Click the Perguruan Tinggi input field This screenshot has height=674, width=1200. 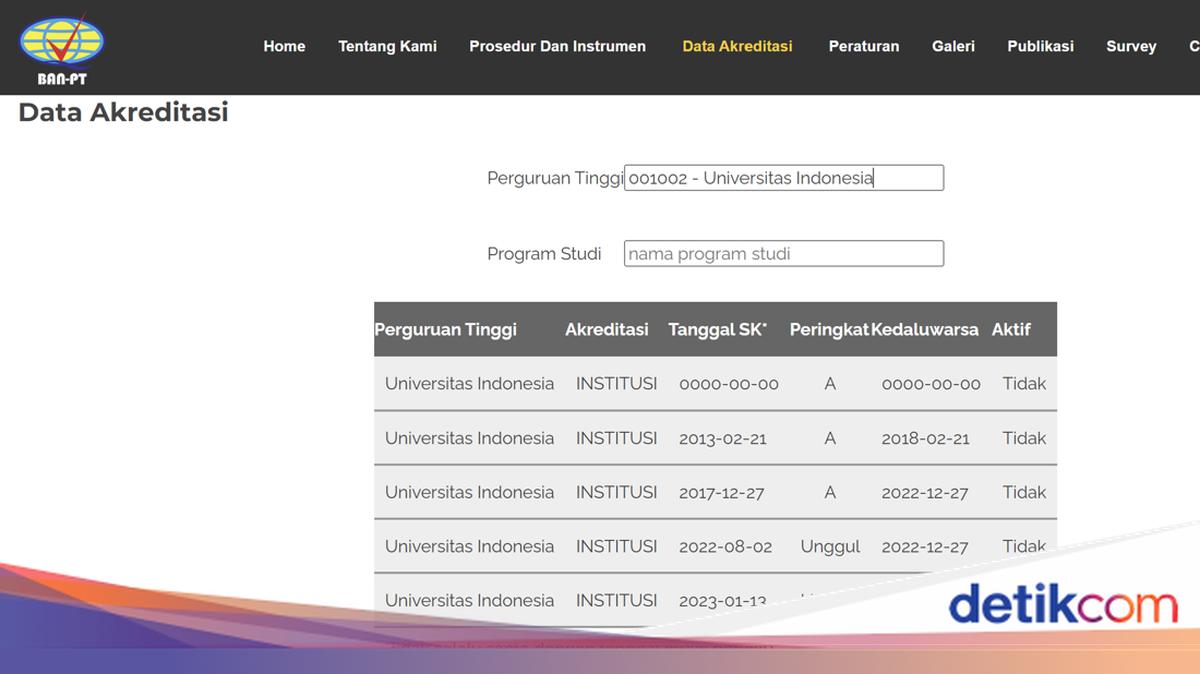click(x=783, y=178)
